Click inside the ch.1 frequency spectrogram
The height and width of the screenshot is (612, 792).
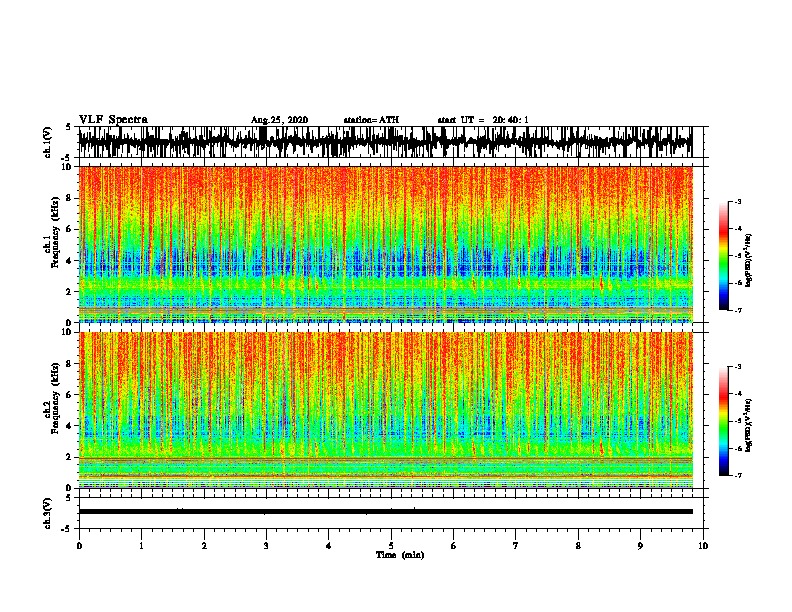pos(385,244)
